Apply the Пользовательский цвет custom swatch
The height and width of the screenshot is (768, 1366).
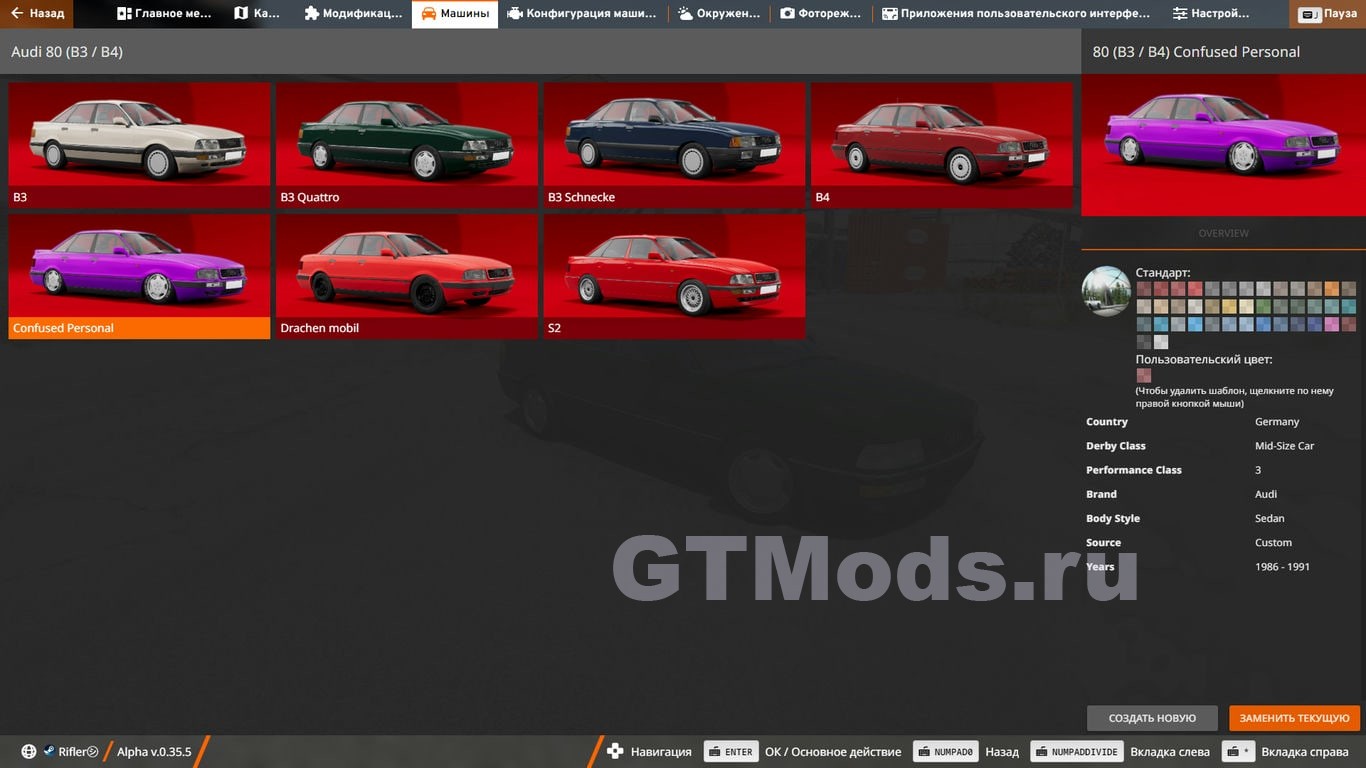click(1144, 376)
